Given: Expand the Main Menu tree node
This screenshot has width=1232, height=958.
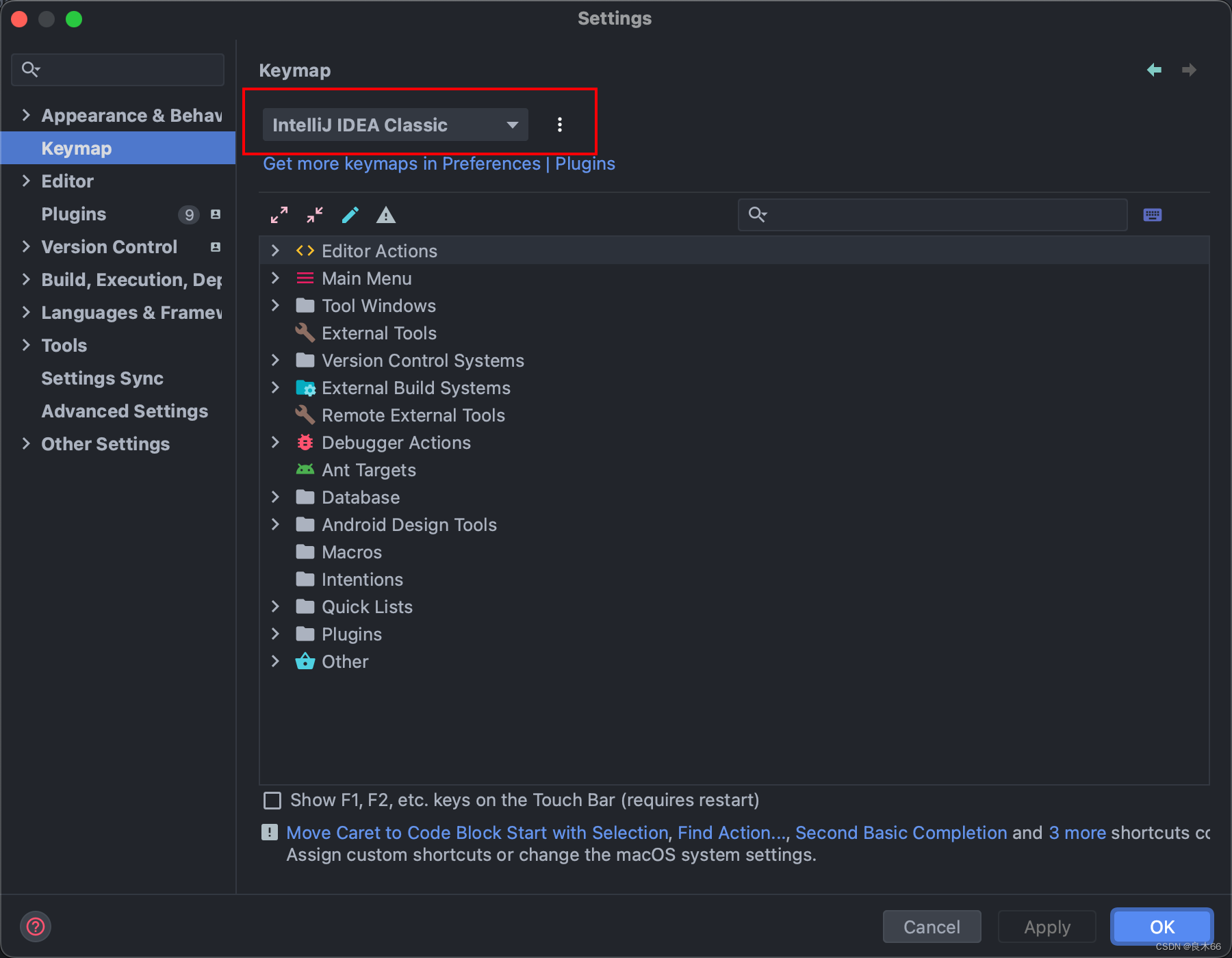Looking at the screenshot, I should 275,279.
